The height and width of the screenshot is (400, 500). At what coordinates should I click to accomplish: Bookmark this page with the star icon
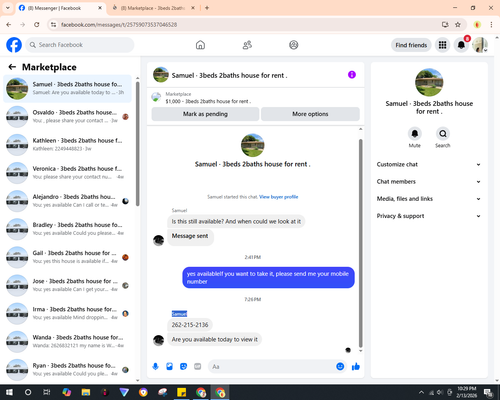tap(458, 25)
